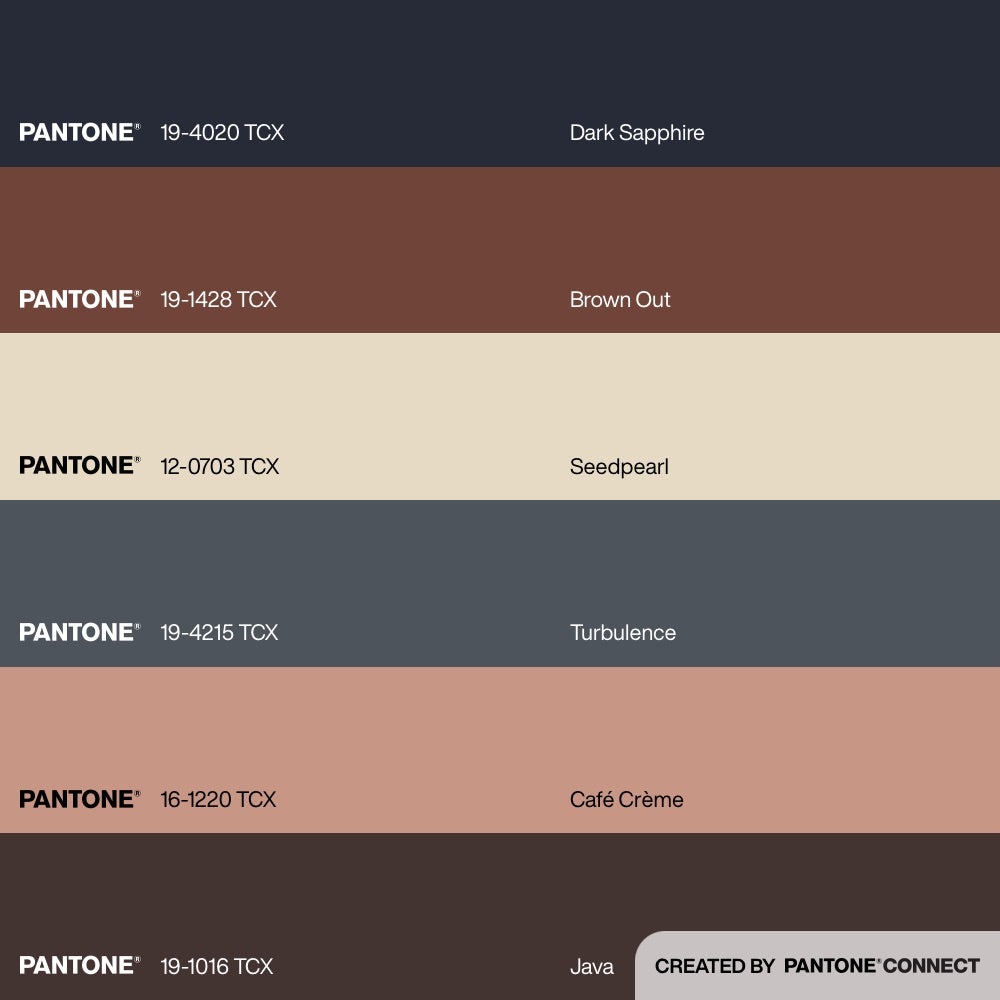This screenshot has width=1000, height=1000.
Task: Click the Turbulence color name
Action: tap(623, 632)
